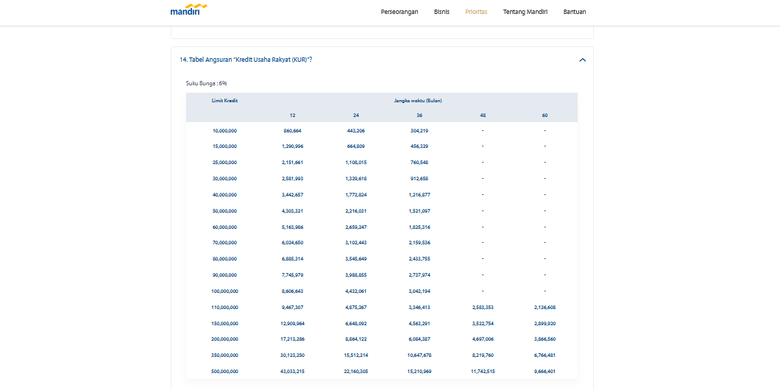
Task: Click the 12-month installment for 70,000,000
Action: pos(292,243)
